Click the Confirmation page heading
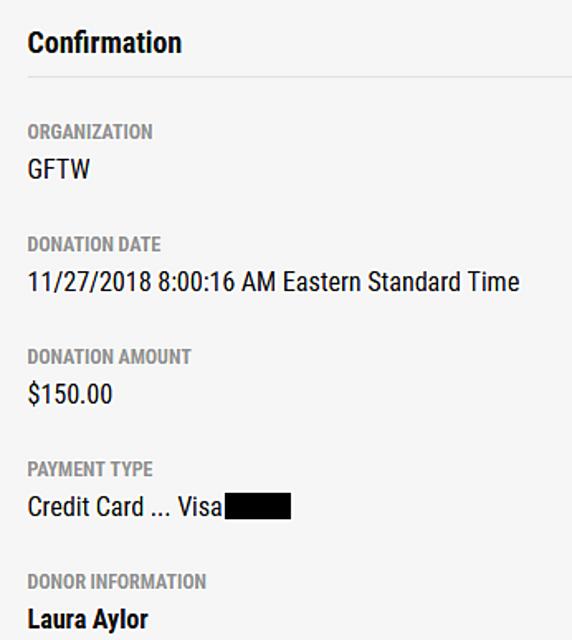 pyautogui.click(x=105, y=43)
